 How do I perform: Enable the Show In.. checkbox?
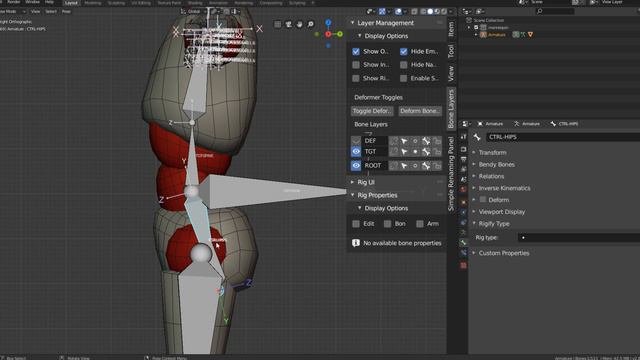point(356,65)
